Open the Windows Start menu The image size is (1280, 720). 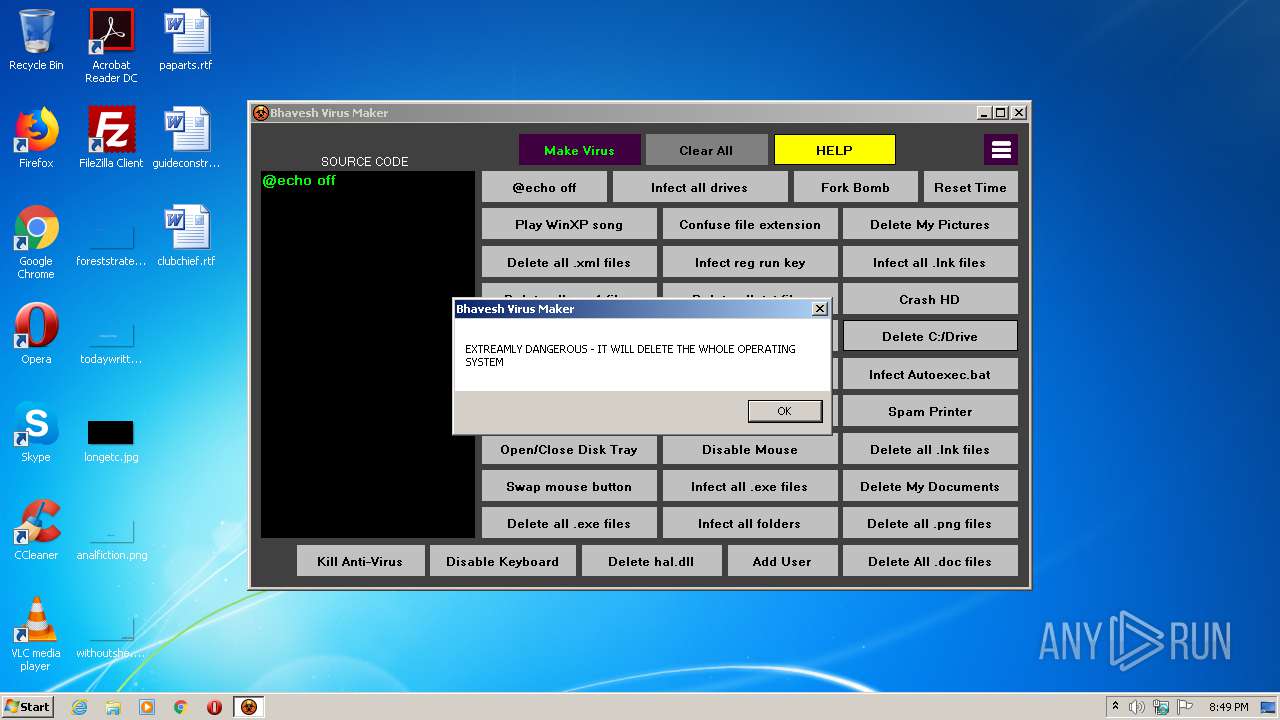tap(28, 706)
